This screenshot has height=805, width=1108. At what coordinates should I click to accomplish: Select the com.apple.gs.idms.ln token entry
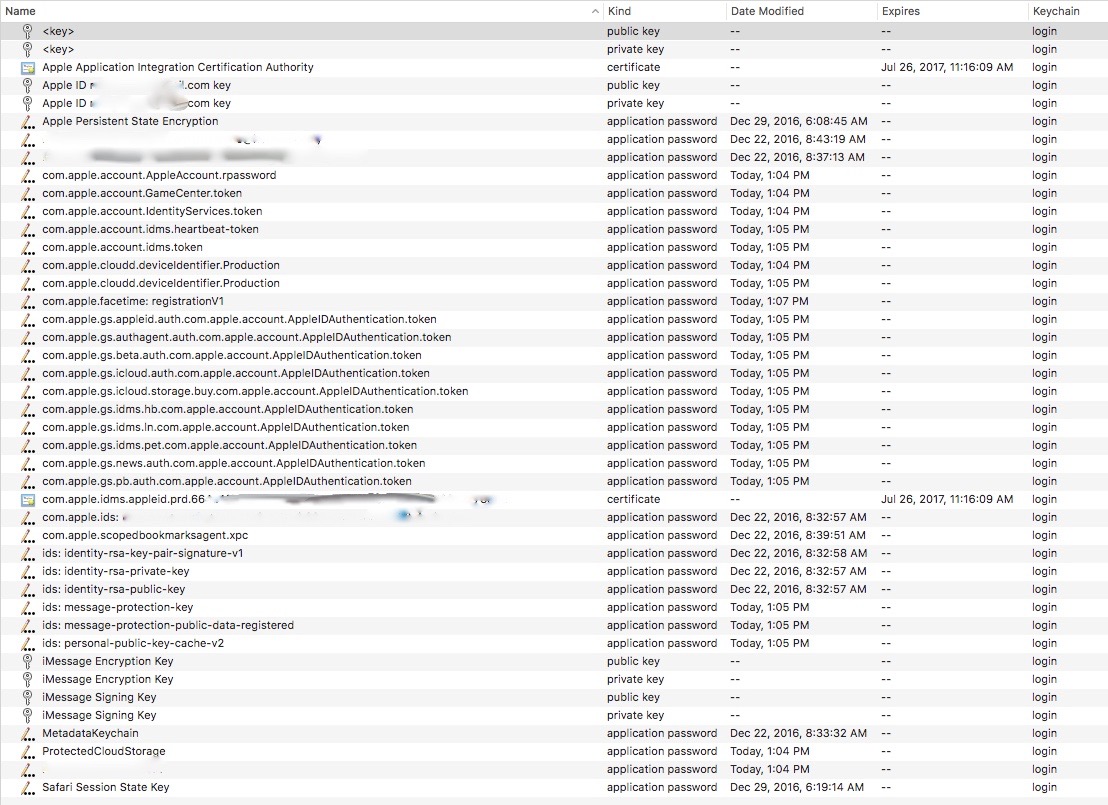pos(554,428)
